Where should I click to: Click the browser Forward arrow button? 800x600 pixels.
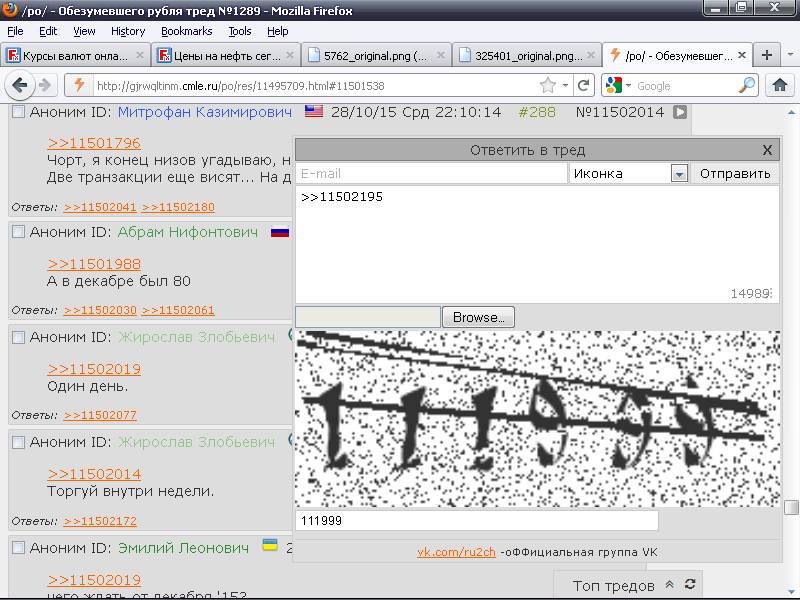46,85
